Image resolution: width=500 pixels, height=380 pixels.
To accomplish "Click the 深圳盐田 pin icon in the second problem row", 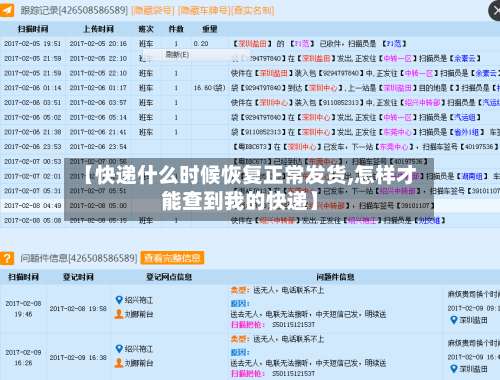I will [x=453, y=369].
